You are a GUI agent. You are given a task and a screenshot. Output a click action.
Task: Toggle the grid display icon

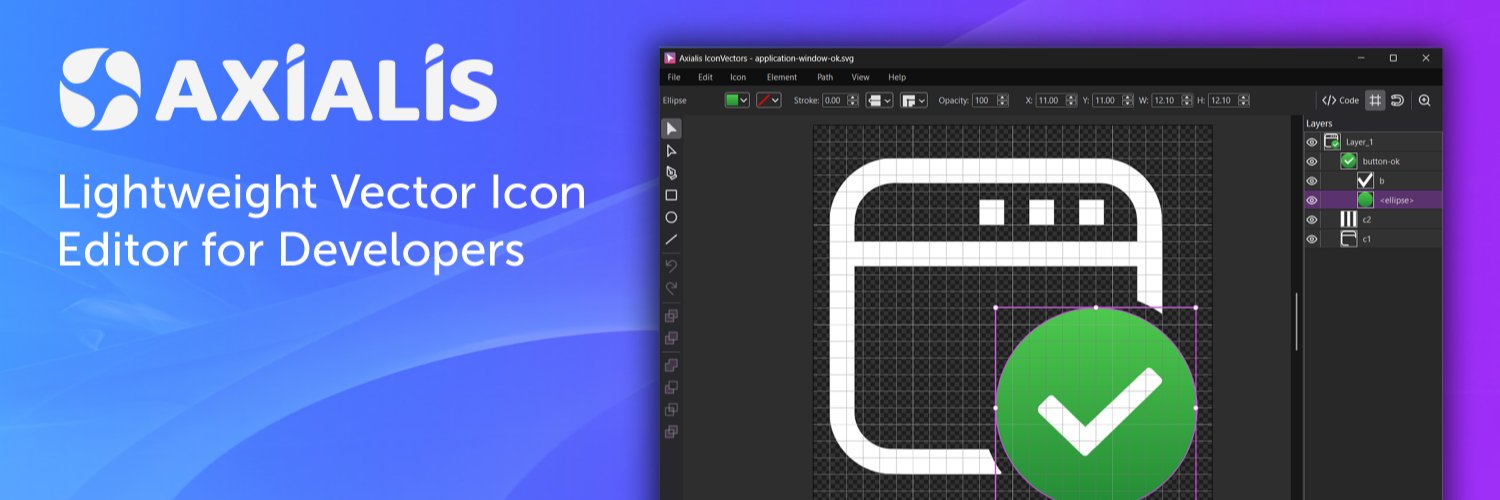pos(1375,100)
